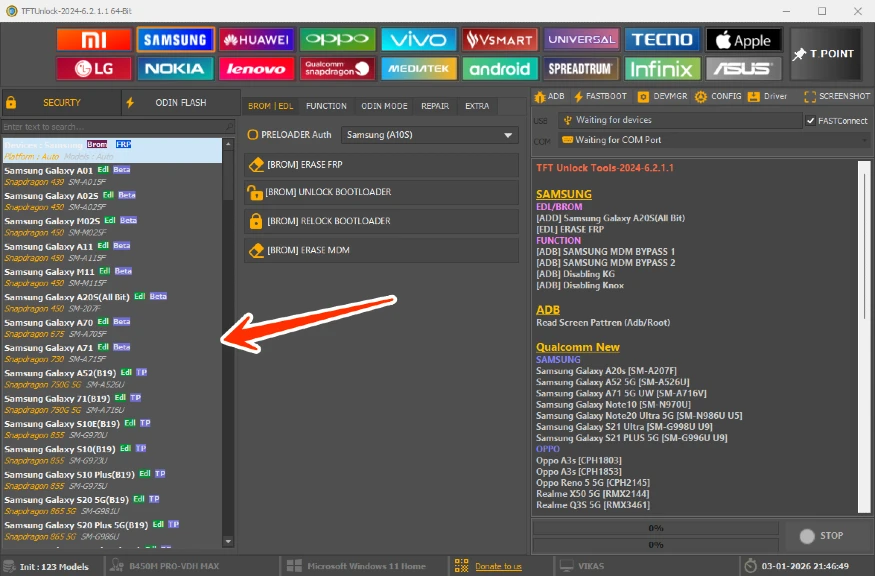Choose the Apple brand icon

(744, 40)
